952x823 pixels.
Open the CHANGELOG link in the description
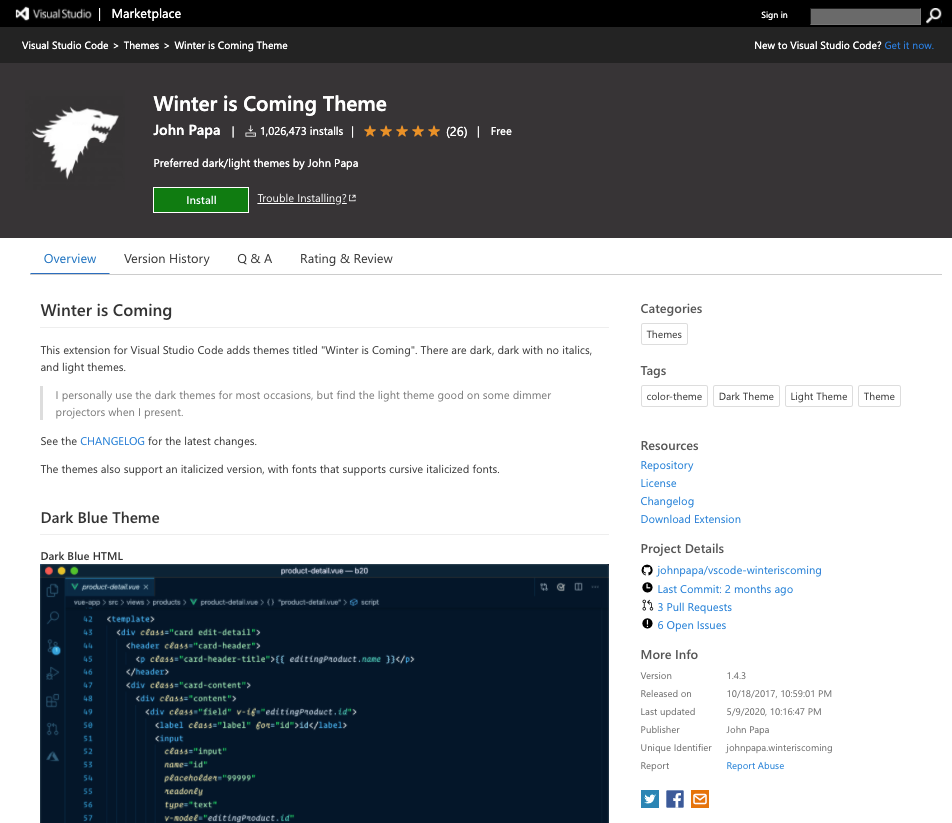(112, 440)
